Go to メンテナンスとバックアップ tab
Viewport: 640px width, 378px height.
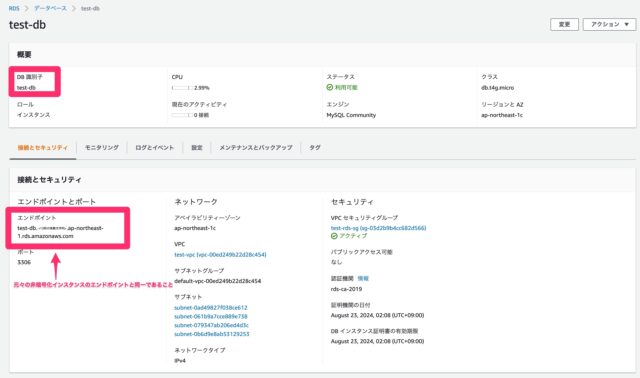pyautogui.click(x=256, y=148)
